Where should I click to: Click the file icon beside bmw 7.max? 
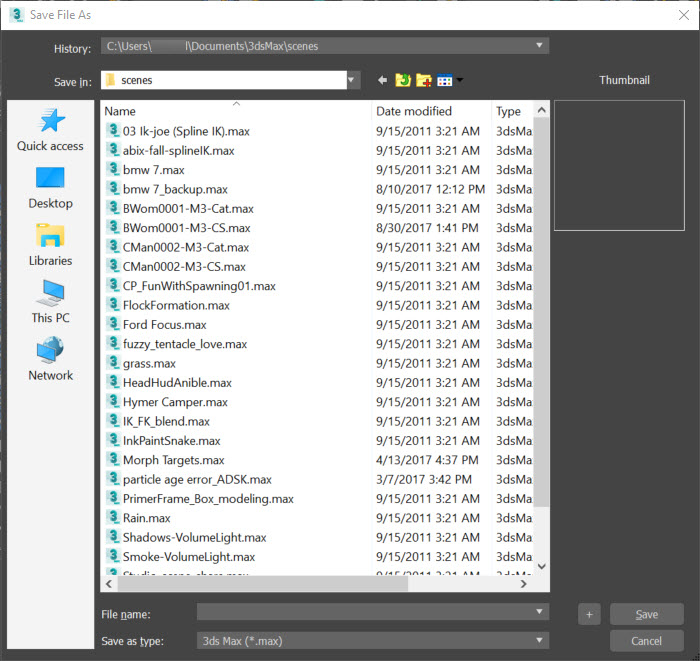point(113,169)
